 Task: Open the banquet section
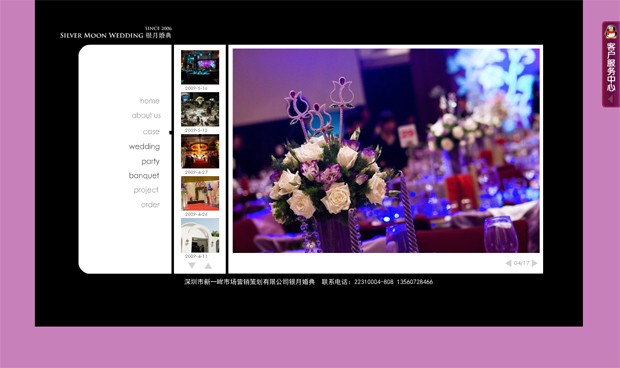pyautogui.click(x=144, y=176)
